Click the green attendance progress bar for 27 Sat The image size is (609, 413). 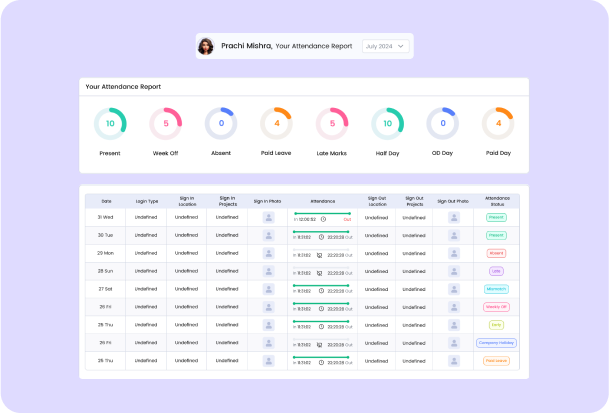(320, 285)
